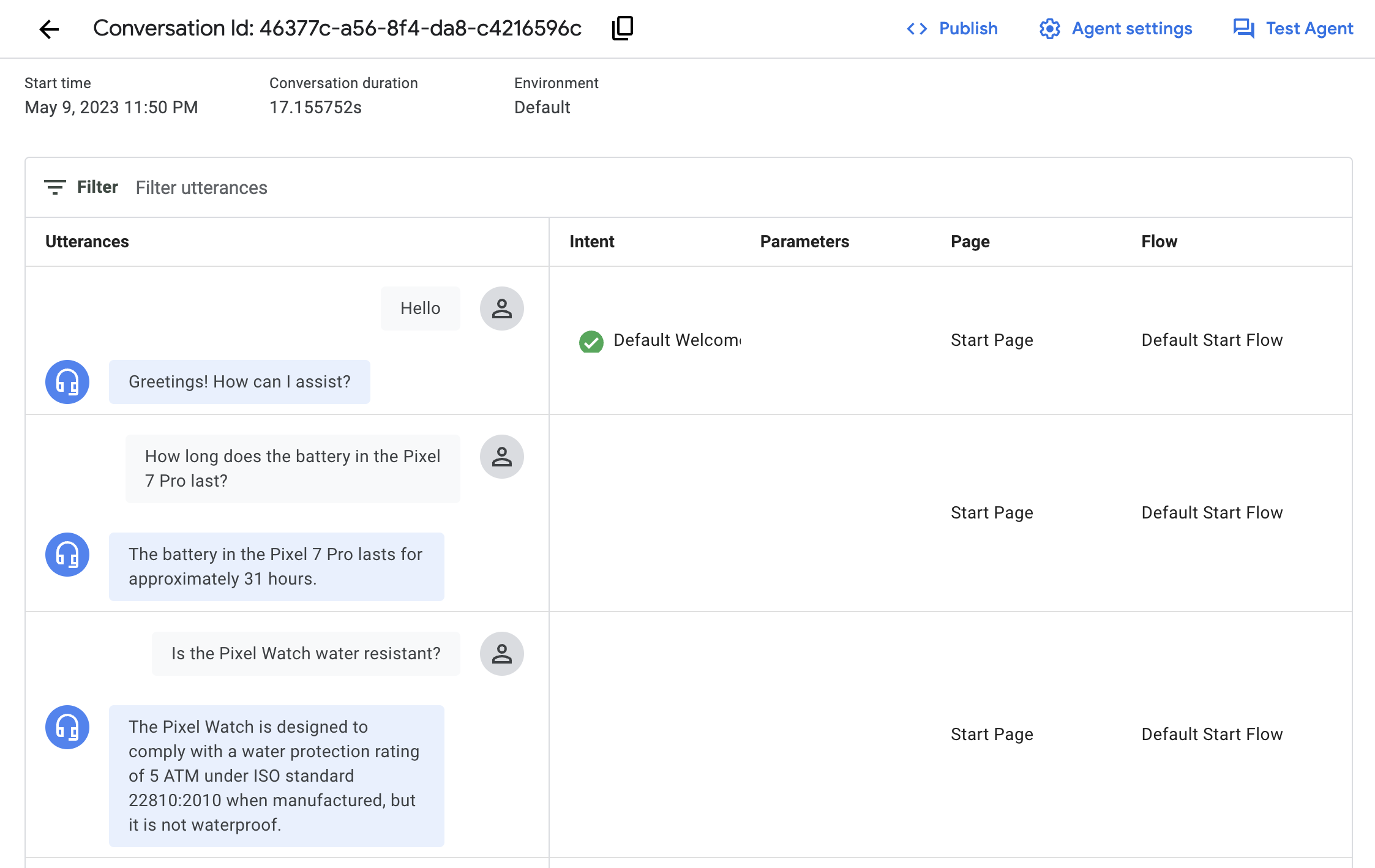Select the headset agent icon second row
This screenshot has height=868, width=1375.
point(66,554)
